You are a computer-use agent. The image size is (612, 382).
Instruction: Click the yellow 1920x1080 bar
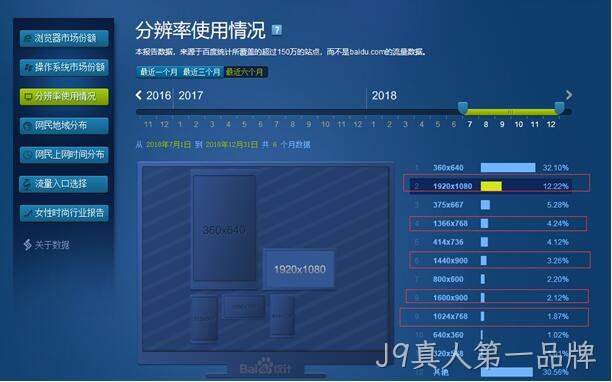pyautogui.click(x=491, y=186)
